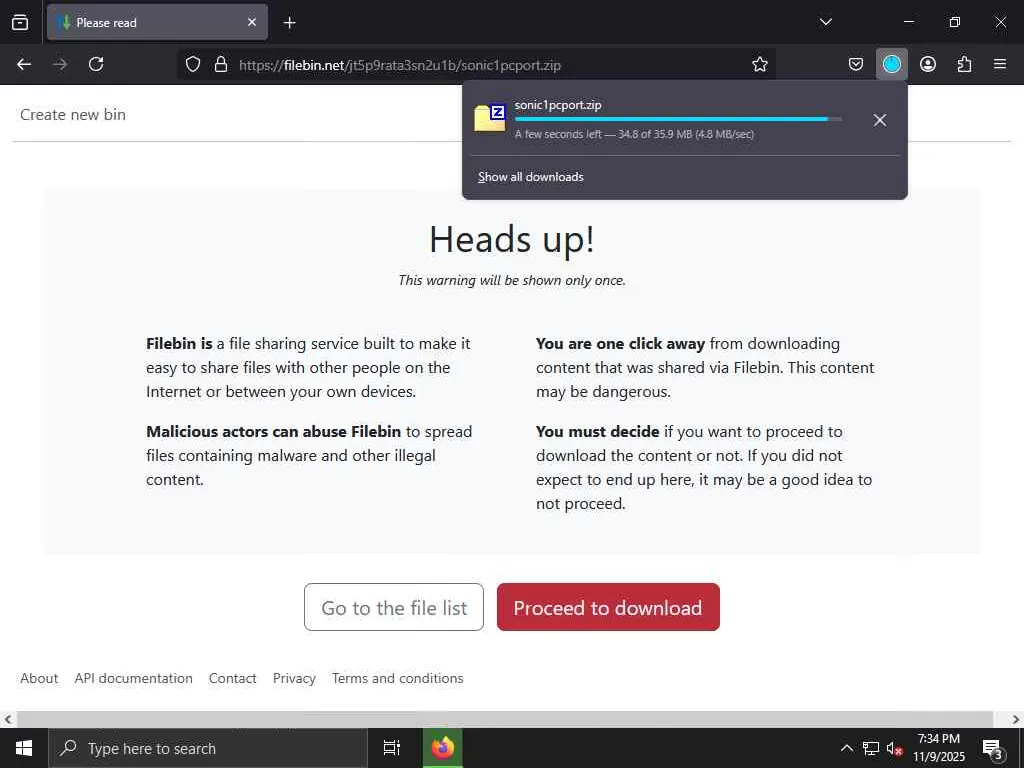Open Show all downloads
Image resolution: width=1024 pixels, height=768 pixels.
531,177
